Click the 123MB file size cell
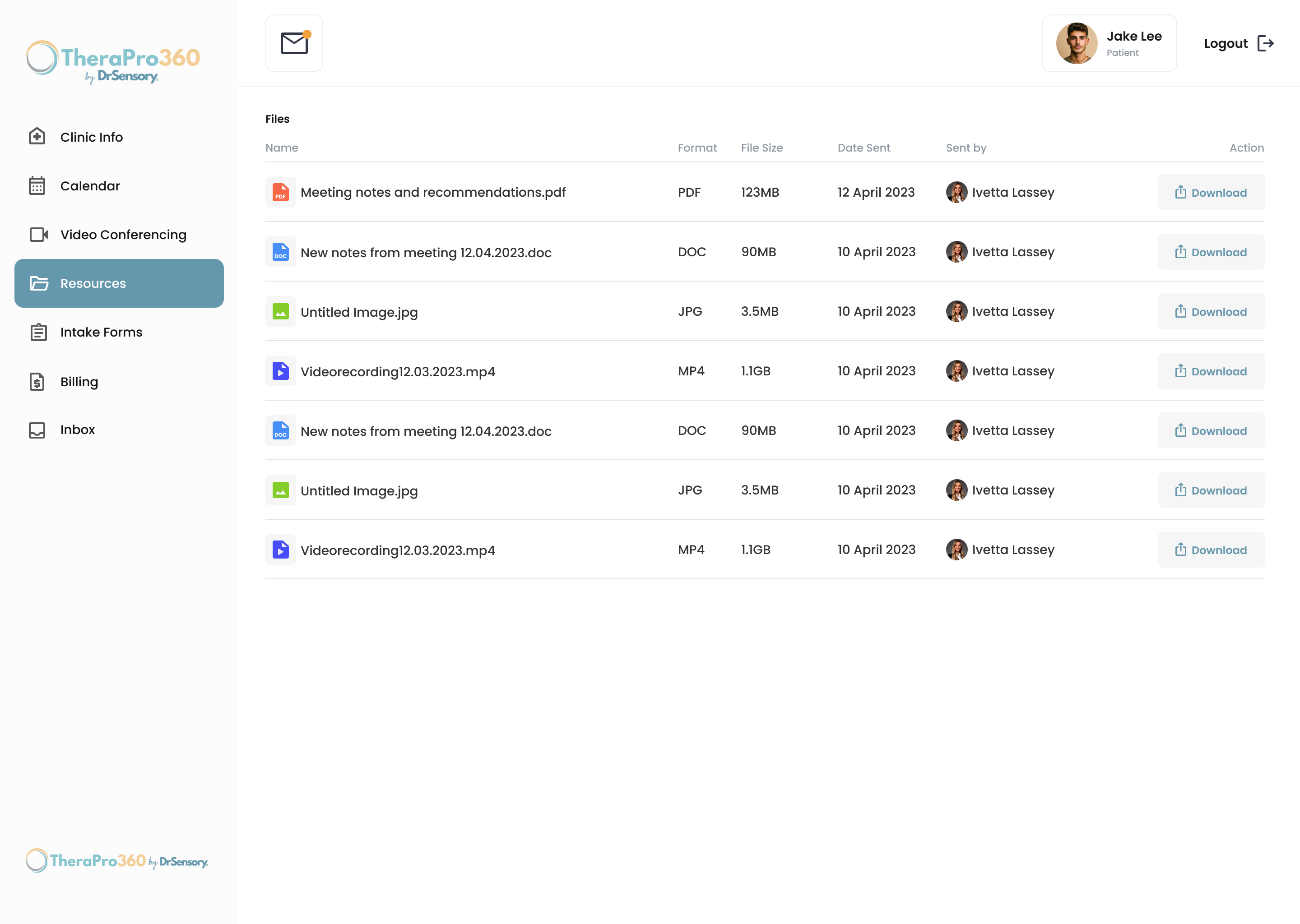This screenshot has width=1300, height=924. pyautogui.click(x=760, y=192)
